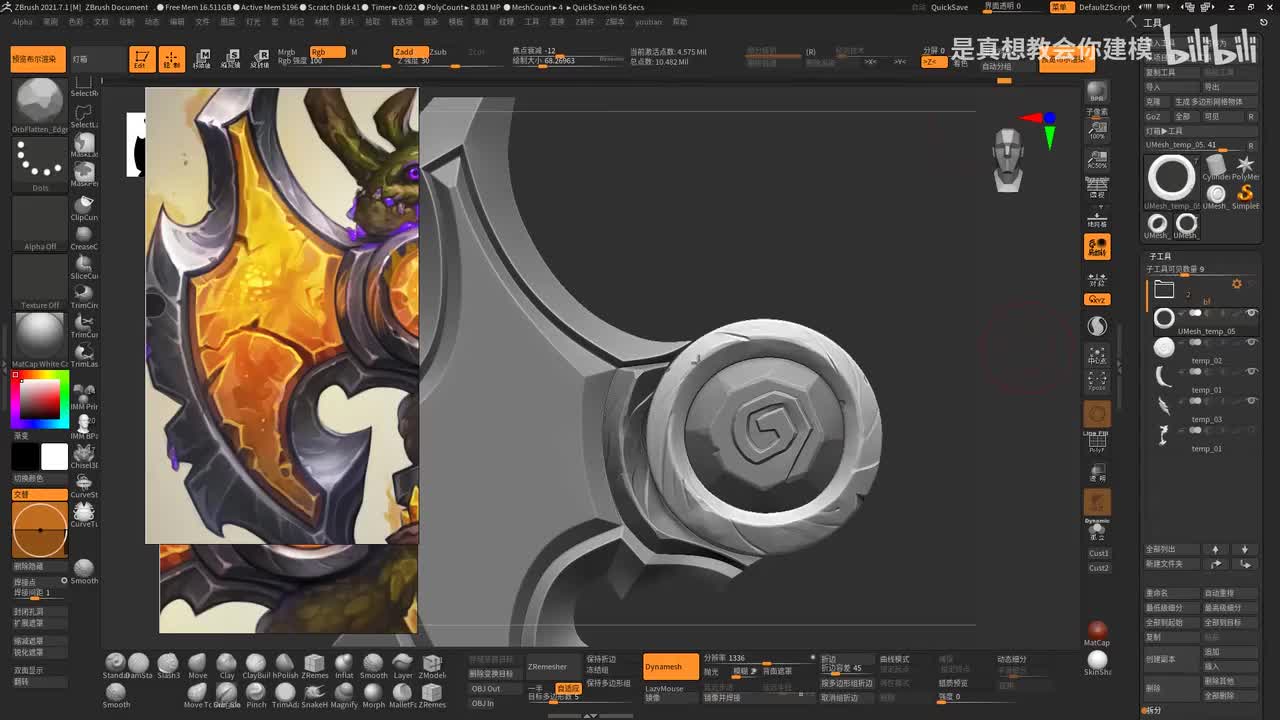
Task: Open the 材质 menu
Action: tap(322, 22)
